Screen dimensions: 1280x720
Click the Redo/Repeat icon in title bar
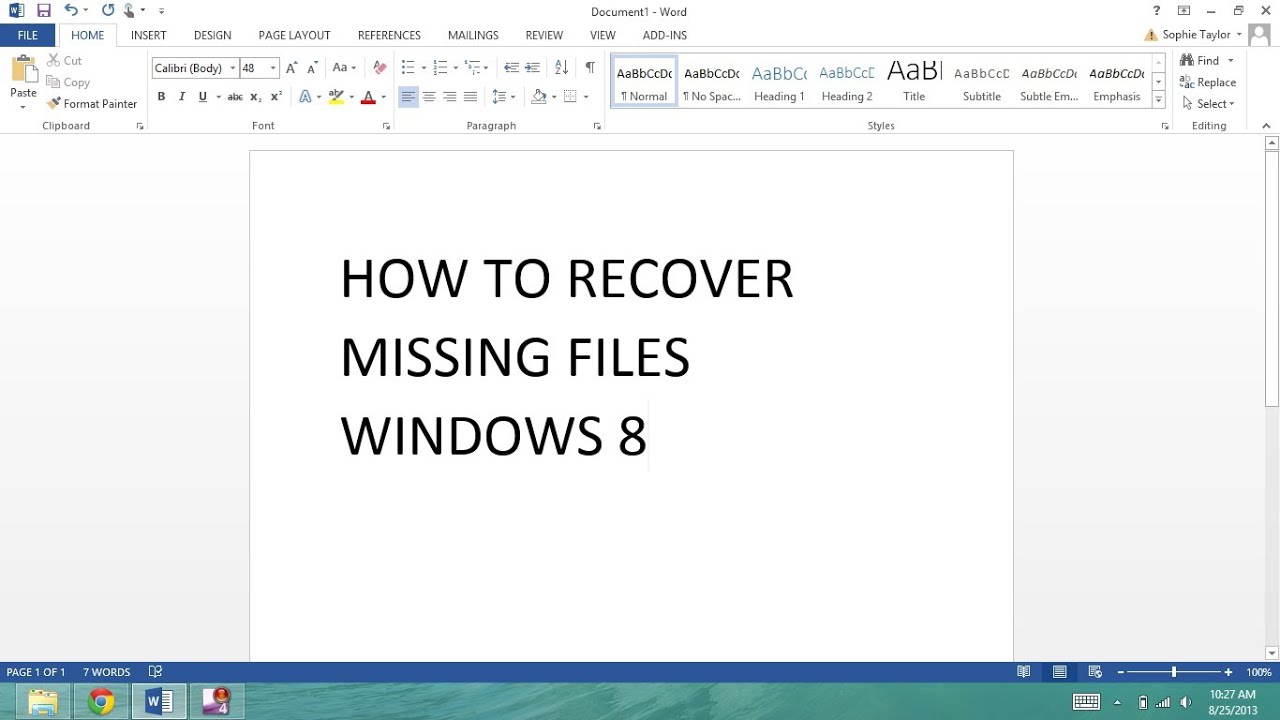(108, 11)
